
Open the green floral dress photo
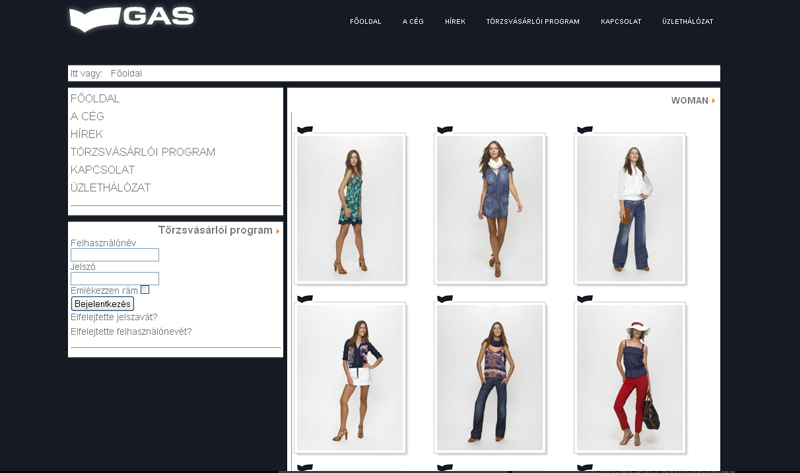coord(350,208)
